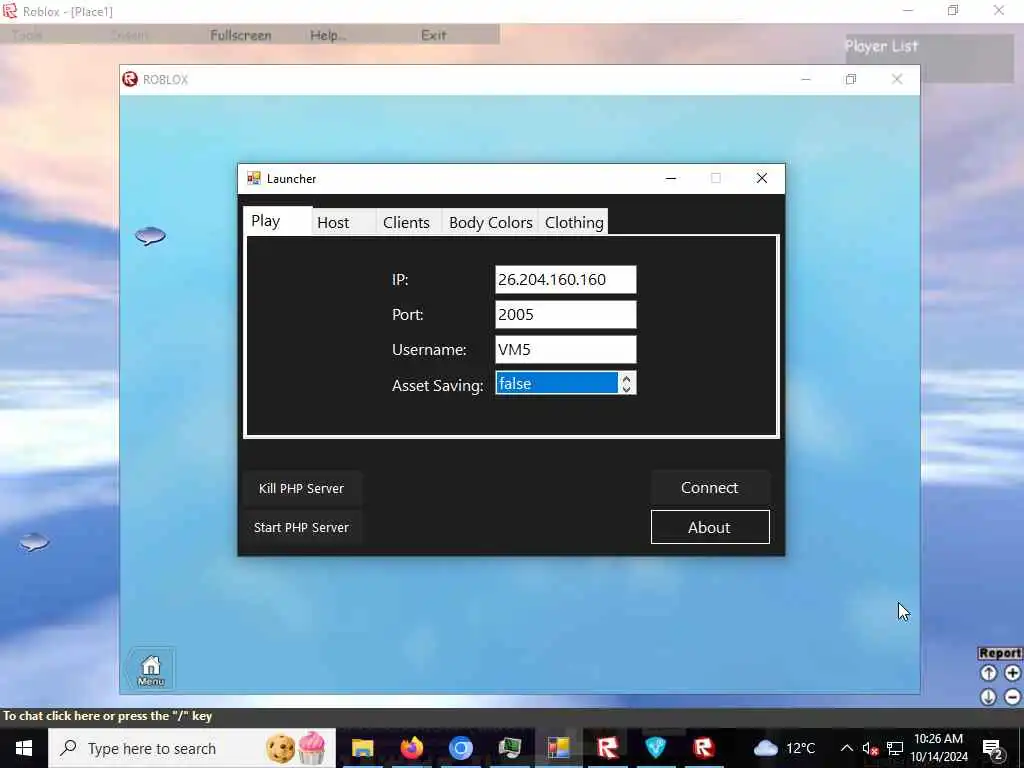This screenshot has height=768, width=1024.
Task: Click the zoom out minus icon
Action: tap(1012, 697)
